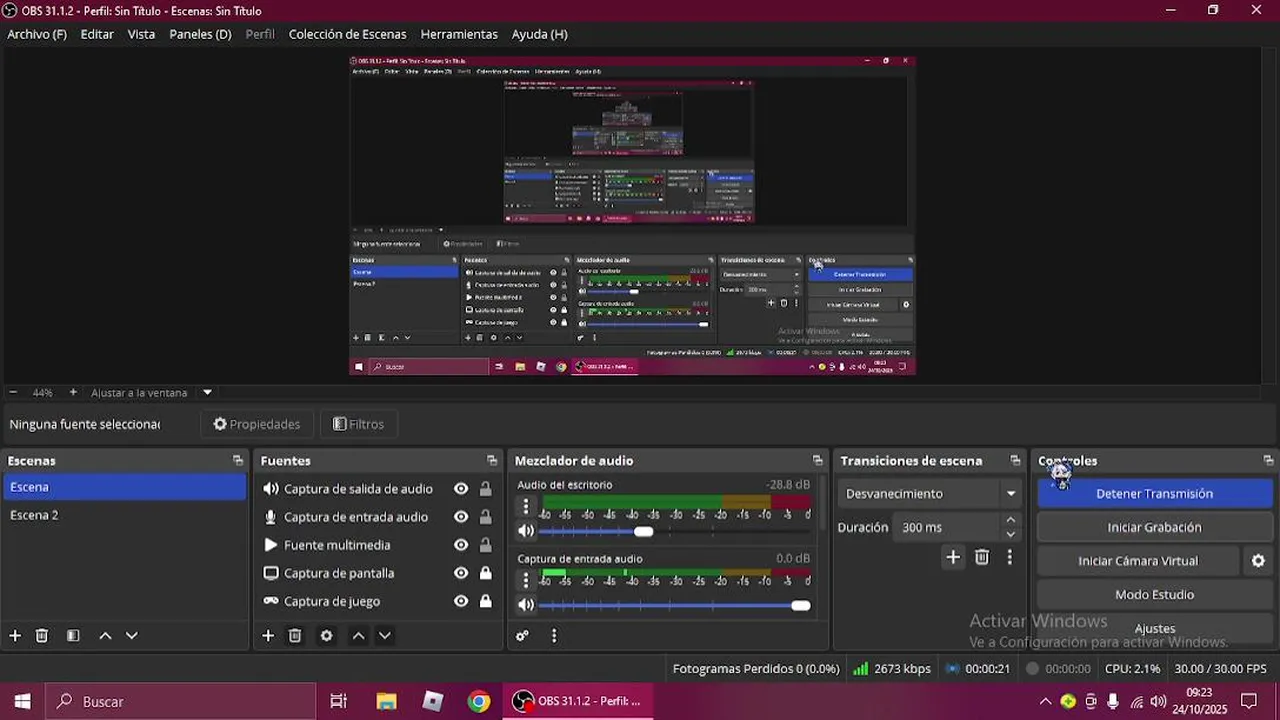Move scene down with arrow icon
The height and width of the screenshot is (720, 1280).
pyautogui.click(x=131, y=635)
